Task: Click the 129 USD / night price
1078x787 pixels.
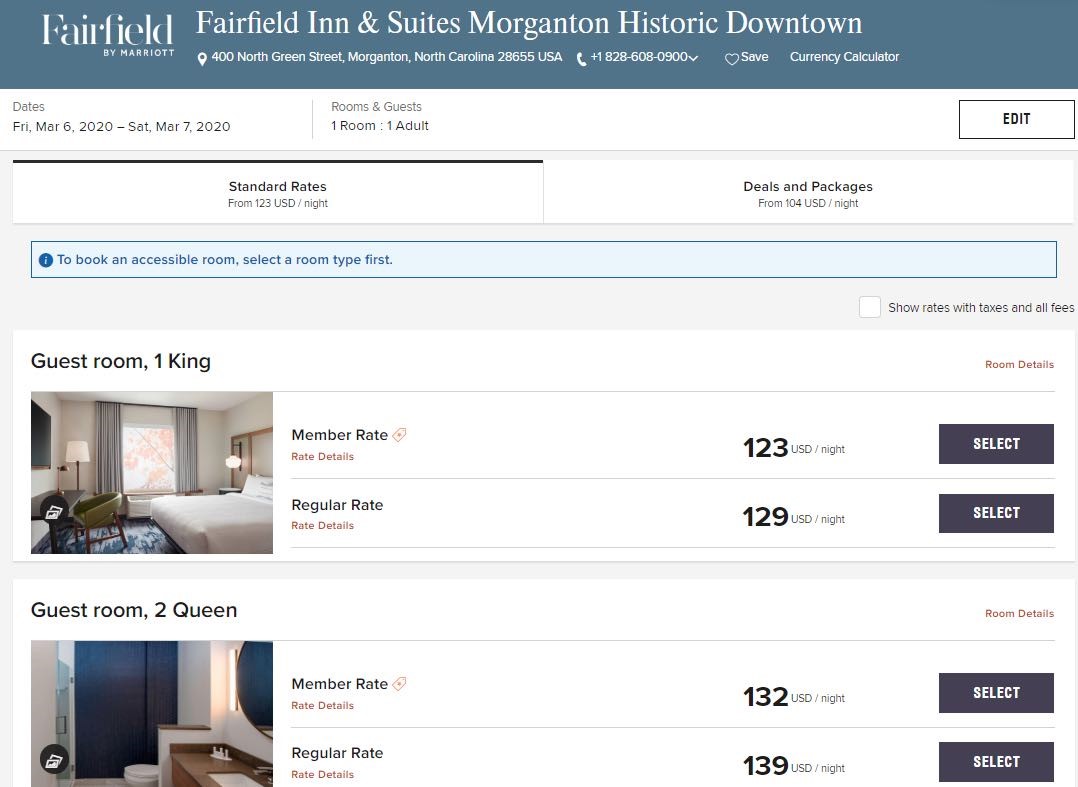Action: [794, 517]
